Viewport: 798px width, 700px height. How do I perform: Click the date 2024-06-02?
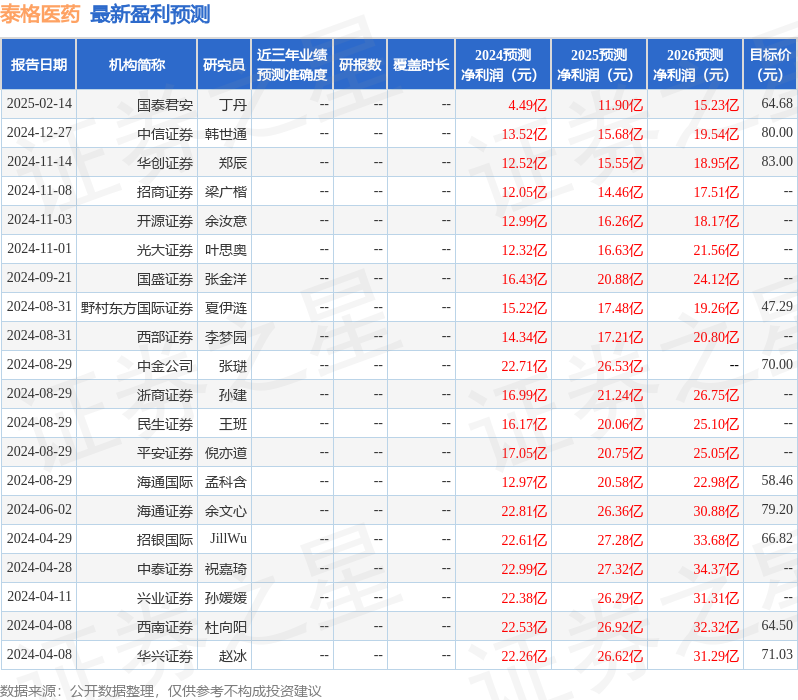click(39, 510)
